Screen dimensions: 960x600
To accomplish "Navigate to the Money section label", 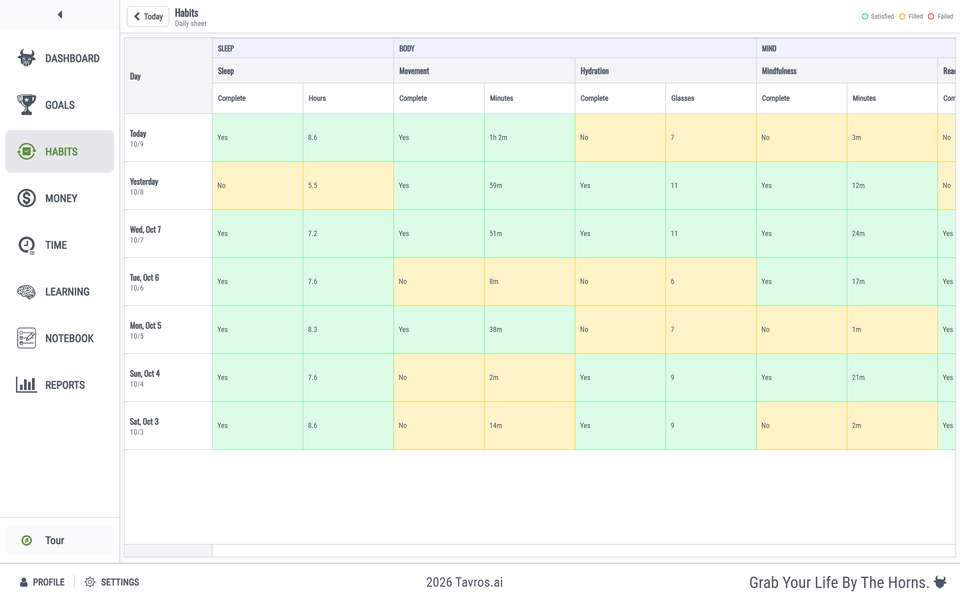I will (61, 198).
